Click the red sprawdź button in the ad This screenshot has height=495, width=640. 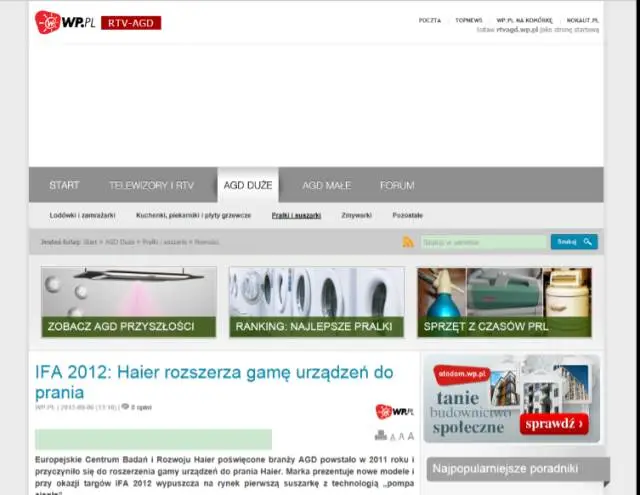pos(554,424)
